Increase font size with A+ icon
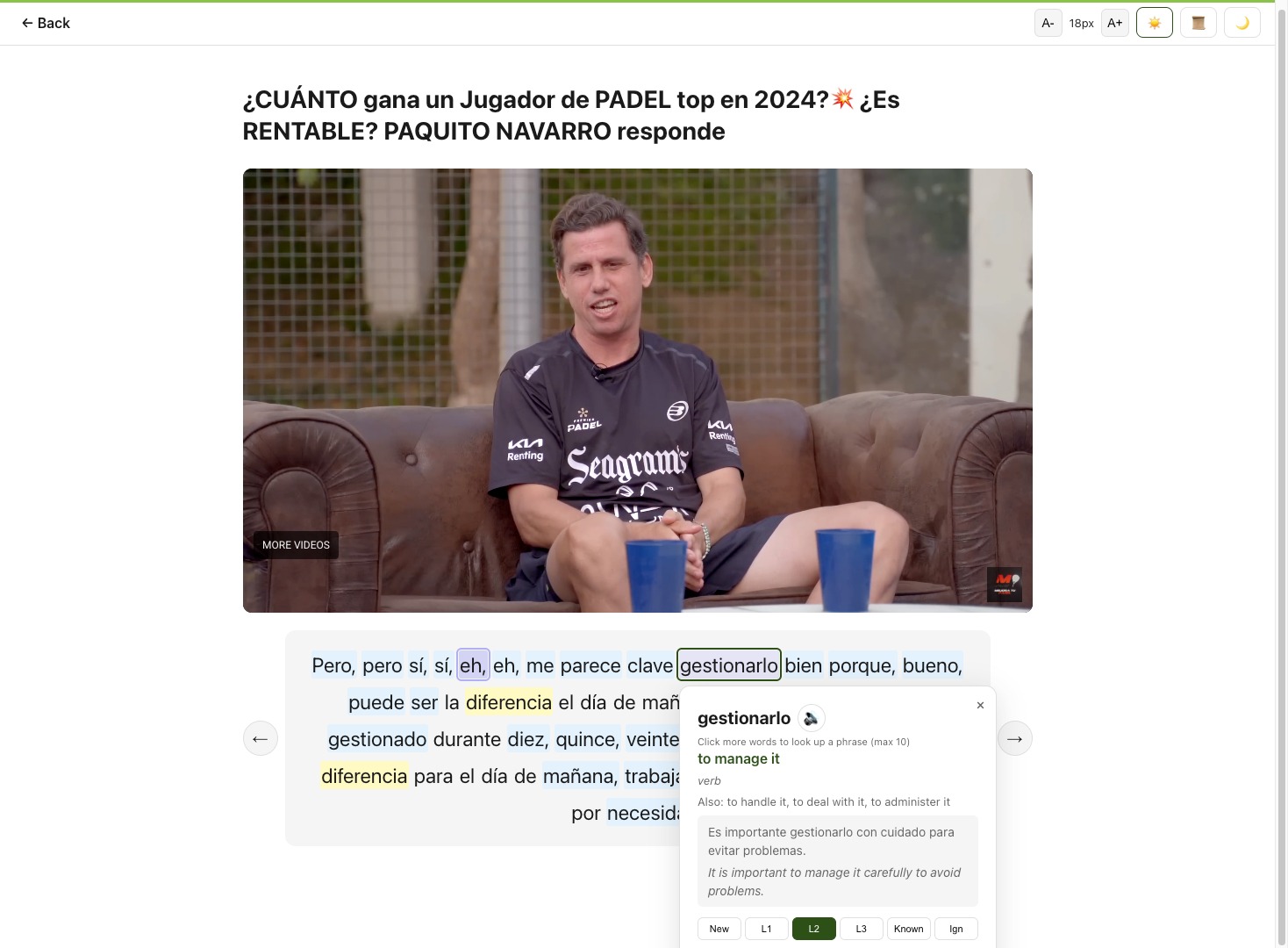Screen dimensions: 1288x948 pyautogui.click(x=1115, y=23)
